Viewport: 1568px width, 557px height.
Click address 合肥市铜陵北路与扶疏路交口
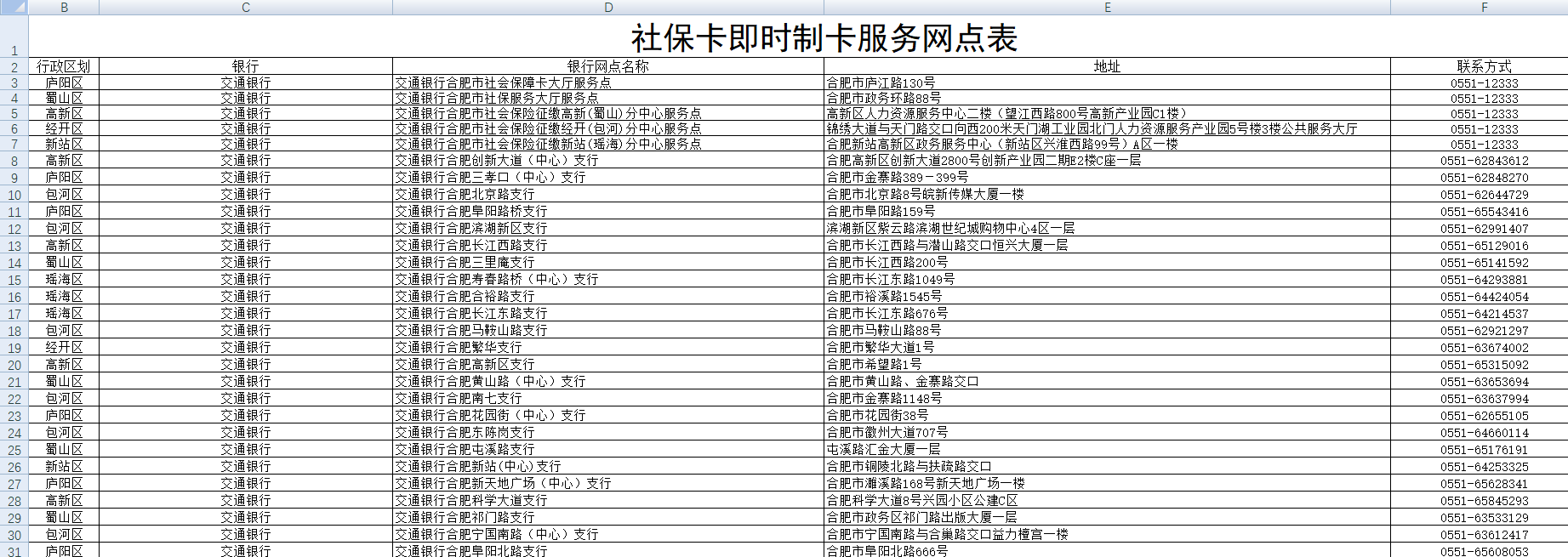[x=1108, y=466]
